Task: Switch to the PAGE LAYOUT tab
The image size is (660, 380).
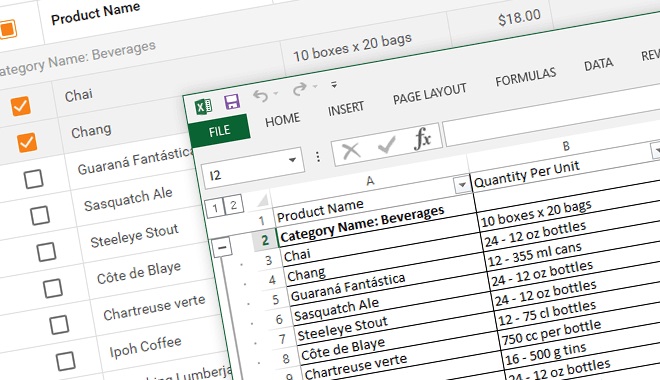Action: tap(429, 94)
